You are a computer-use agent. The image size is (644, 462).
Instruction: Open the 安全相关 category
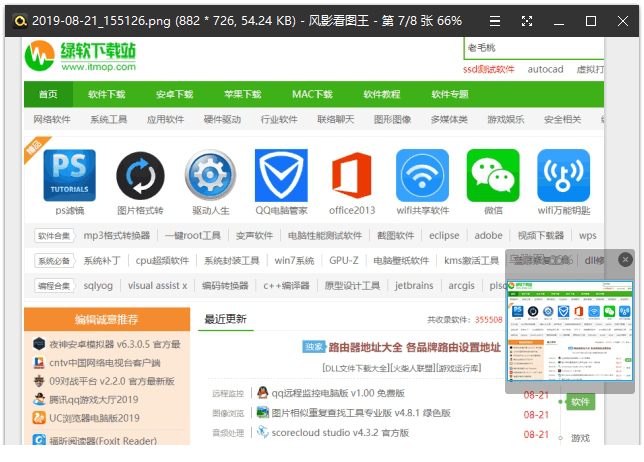click(562, 120)
